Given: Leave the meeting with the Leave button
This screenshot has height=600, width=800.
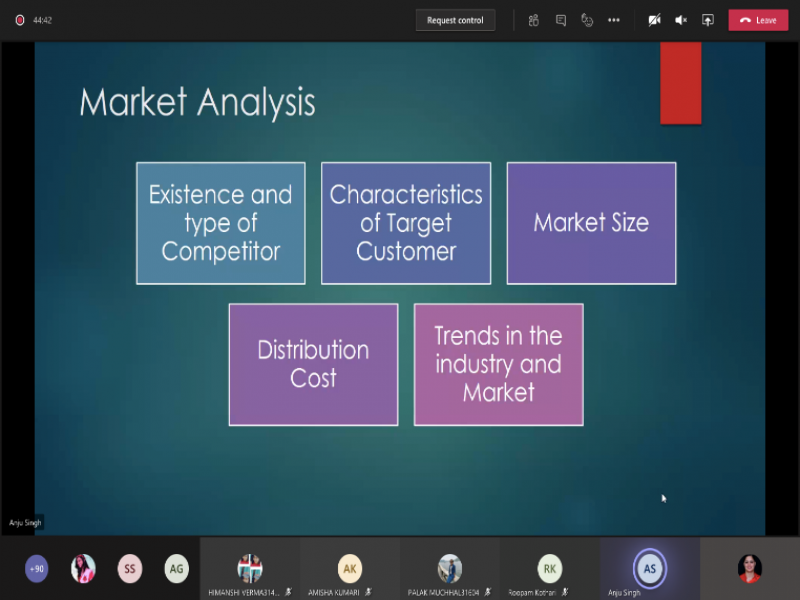Looking at the screenshot, I should (x=758, y=20).
